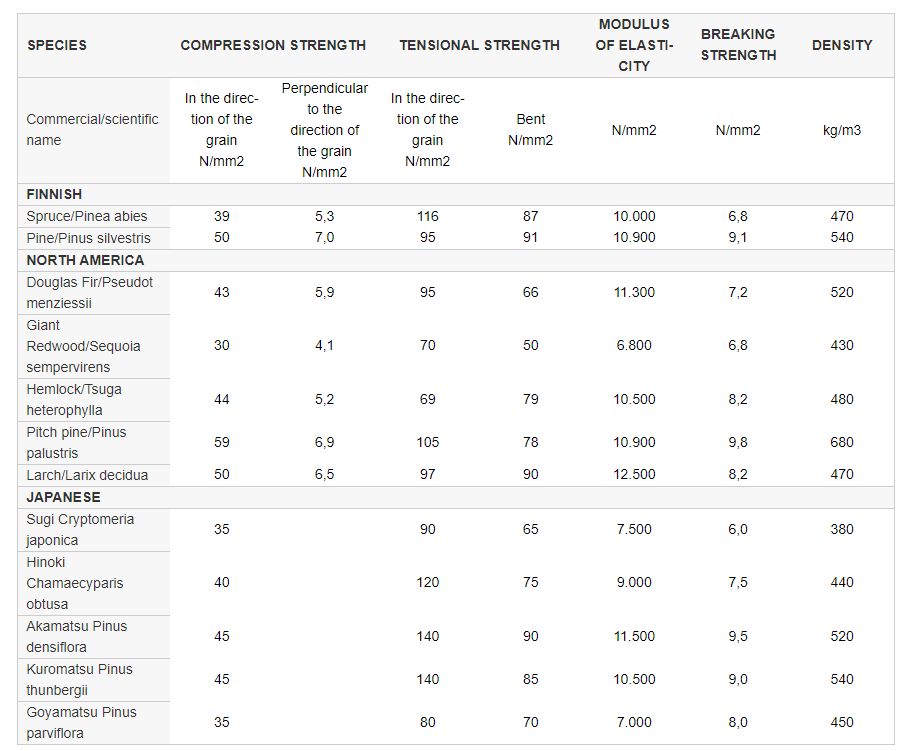
Task: Click the Hinoki Chamaecyparis obtusa cell
Action: click(x=94, y=583)
